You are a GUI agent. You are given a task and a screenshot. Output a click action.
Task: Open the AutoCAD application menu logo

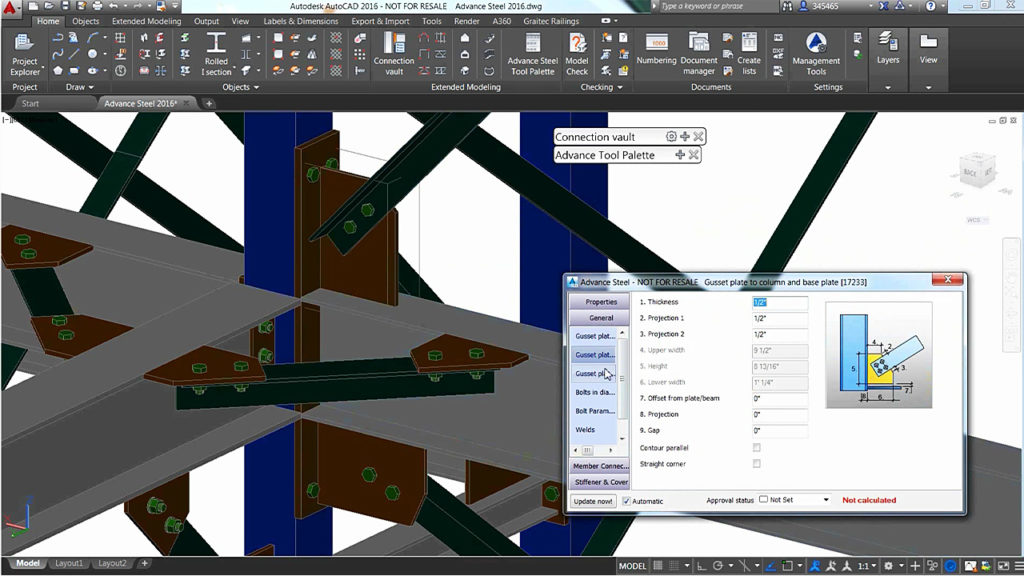[10, 8]
